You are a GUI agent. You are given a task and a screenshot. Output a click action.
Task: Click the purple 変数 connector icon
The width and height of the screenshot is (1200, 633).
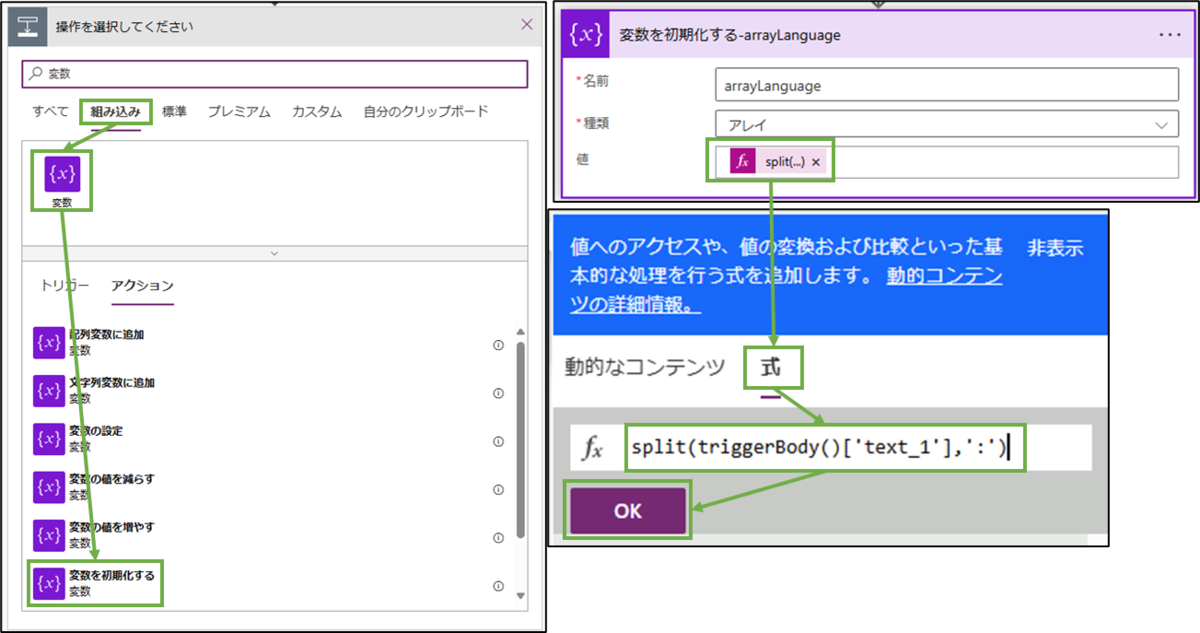click(61, 174)
